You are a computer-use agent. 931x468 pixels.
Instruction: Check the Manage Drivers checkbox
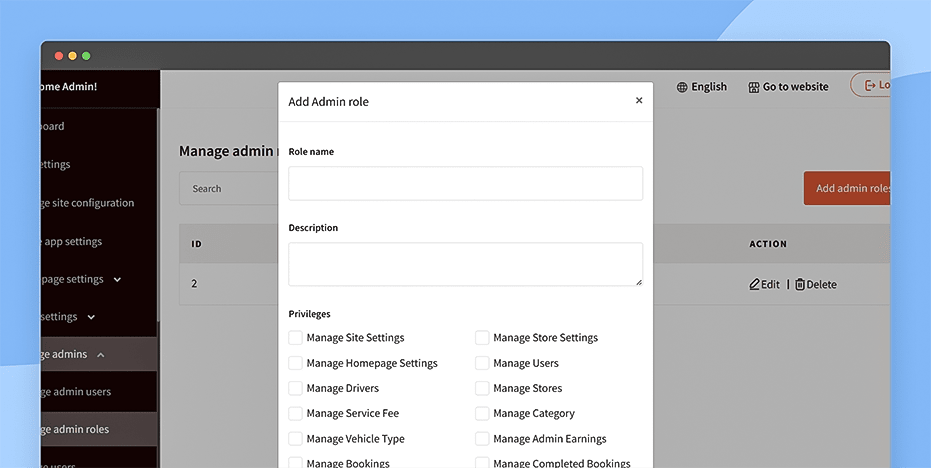(x=296, y=388)
